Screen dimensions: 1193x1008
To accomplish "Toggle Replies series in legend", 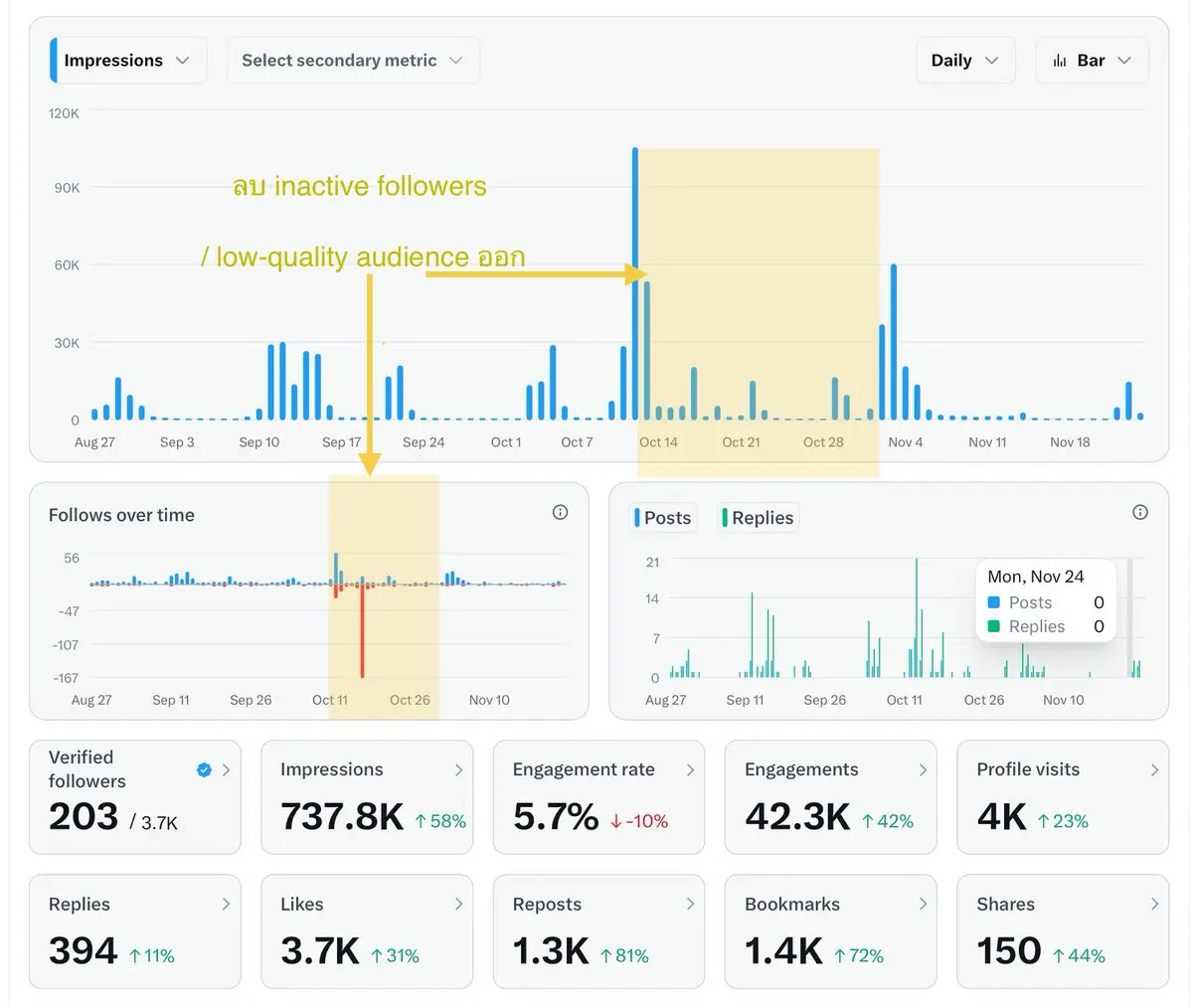I will (758, 518).
